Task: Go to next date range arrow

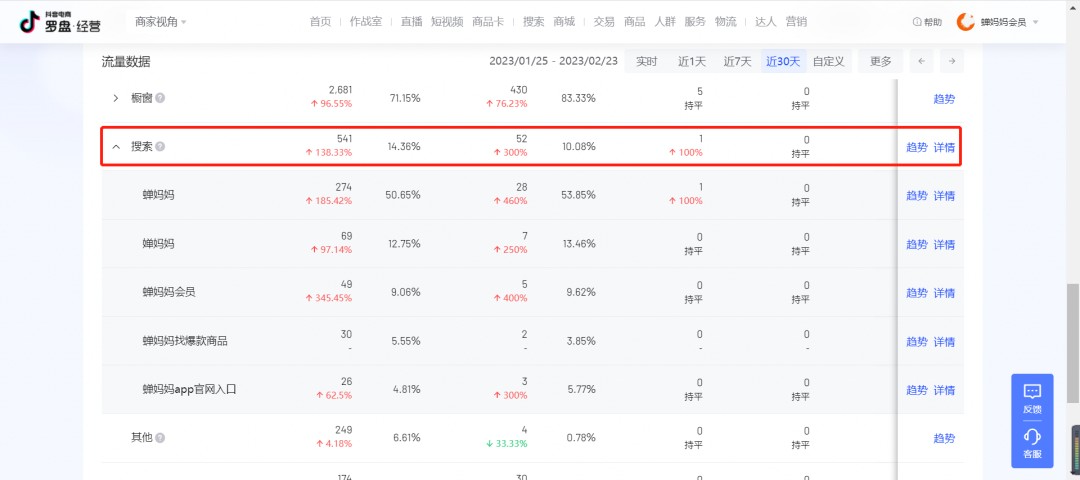Action: (952, 61)
